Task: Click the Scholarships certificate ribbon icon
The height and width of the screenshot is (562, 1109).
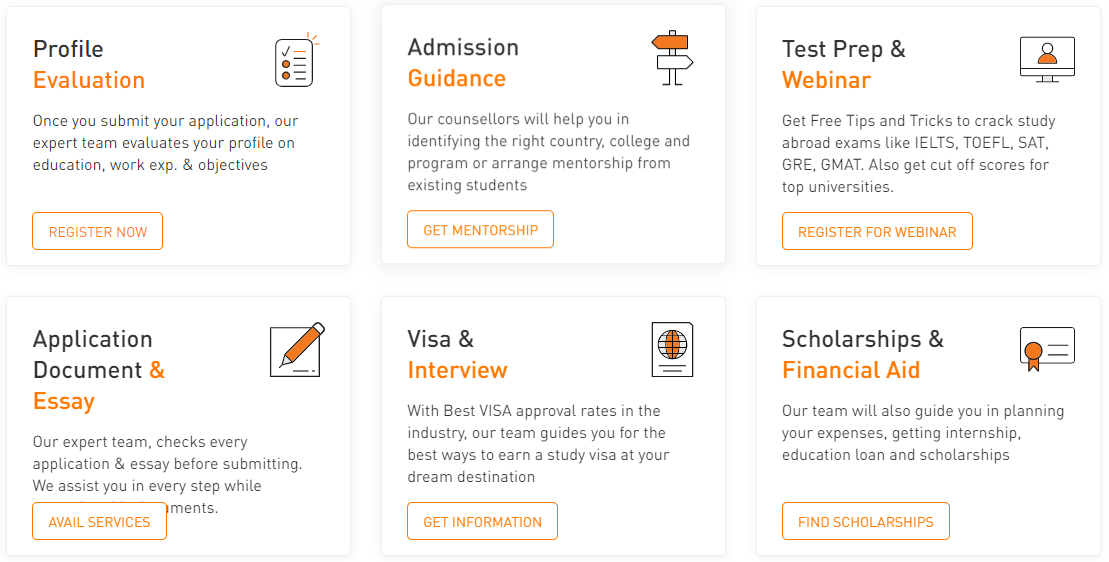Action: [x=1047, y=349]
